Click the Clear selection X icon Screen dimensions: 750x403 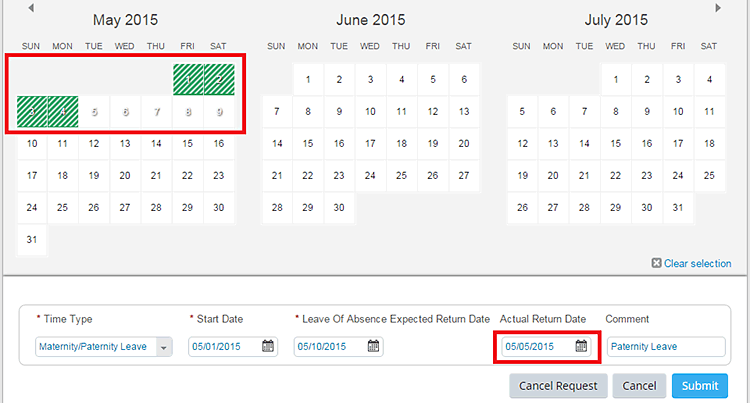coord(656,264)
